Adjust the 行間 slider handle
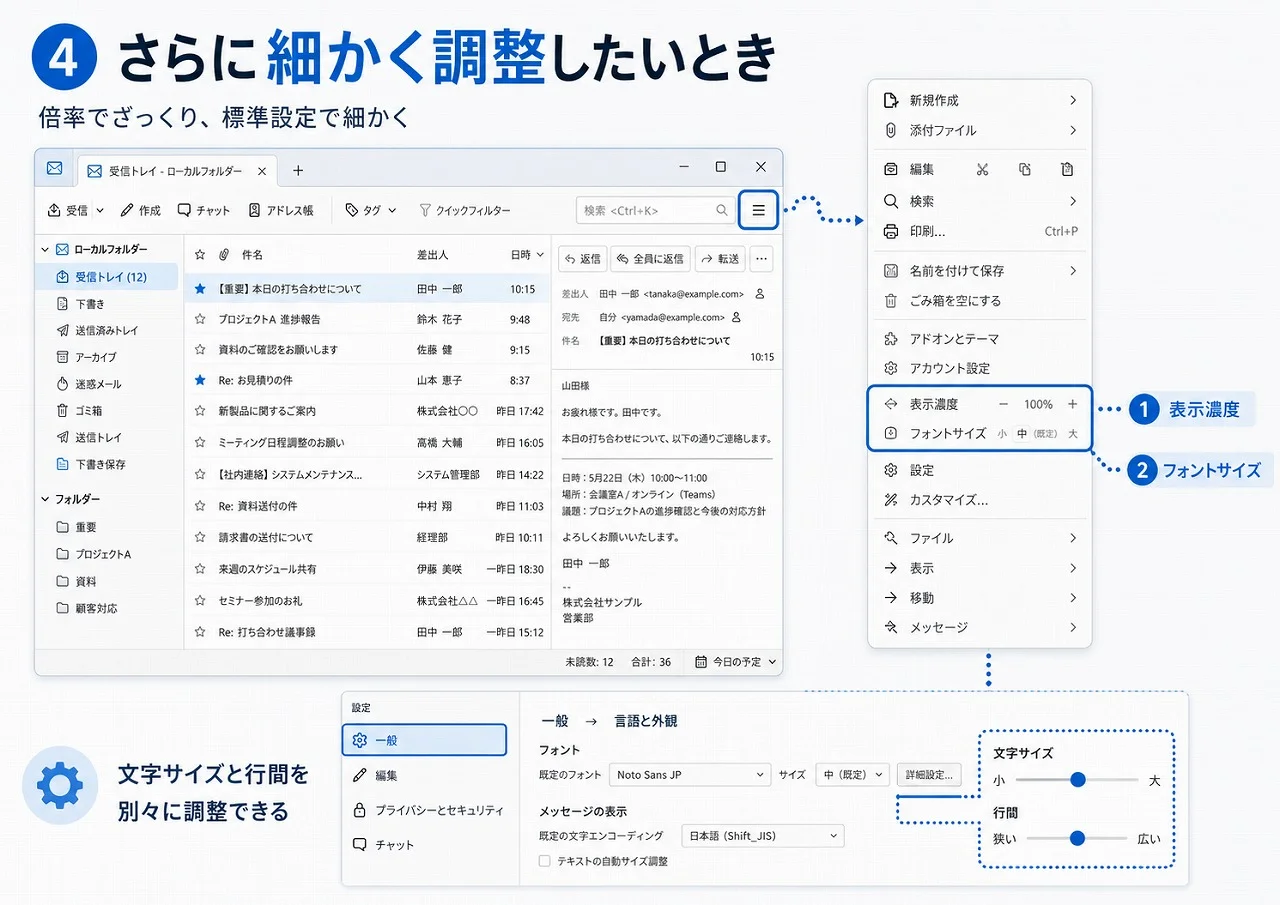 click(x=1077, y=838)
